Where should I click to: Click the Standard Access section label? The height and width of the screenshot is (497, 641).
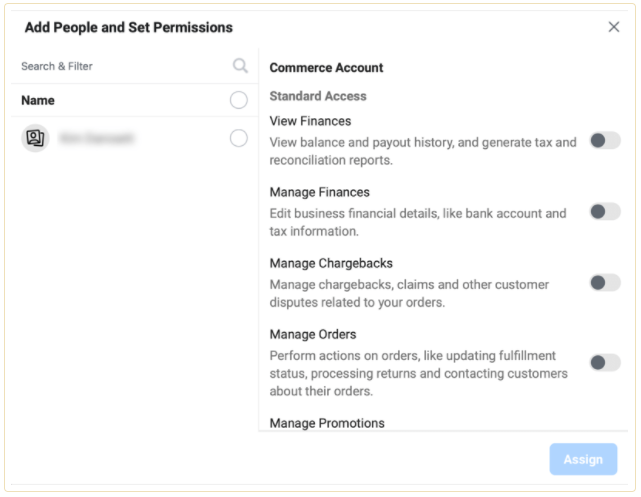(x=318, y=96)
